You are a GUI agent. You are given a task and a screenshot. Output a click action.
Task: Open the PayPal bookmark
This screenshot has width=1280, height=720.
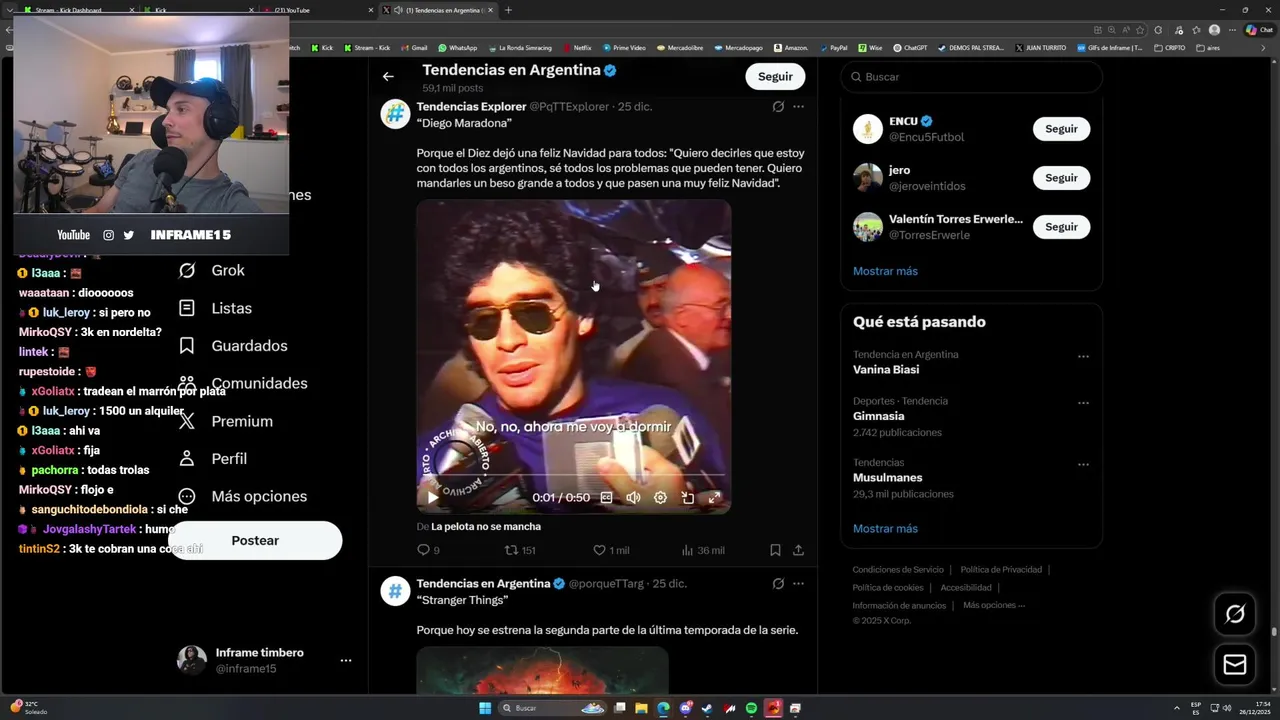pos(833,47)
